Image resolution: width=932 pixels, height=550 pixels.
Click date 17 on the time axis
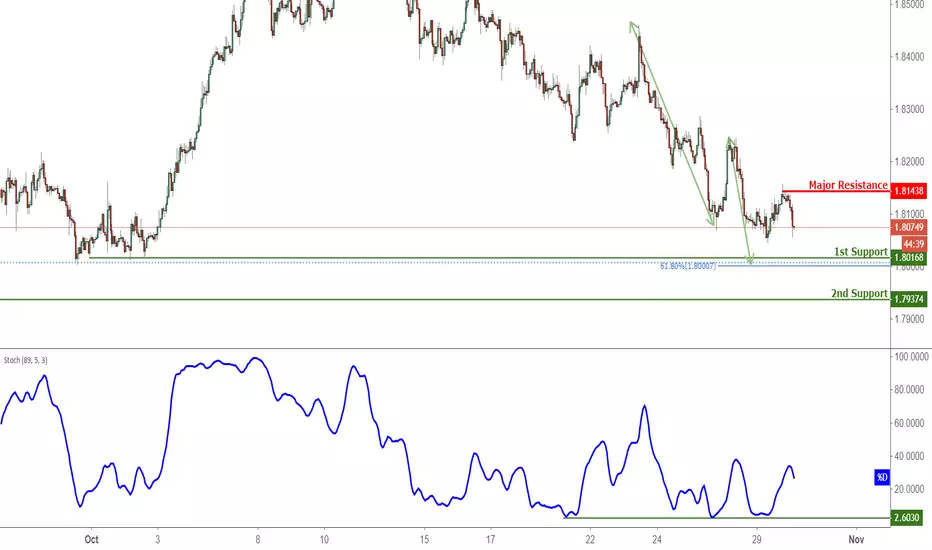[490, 540]
